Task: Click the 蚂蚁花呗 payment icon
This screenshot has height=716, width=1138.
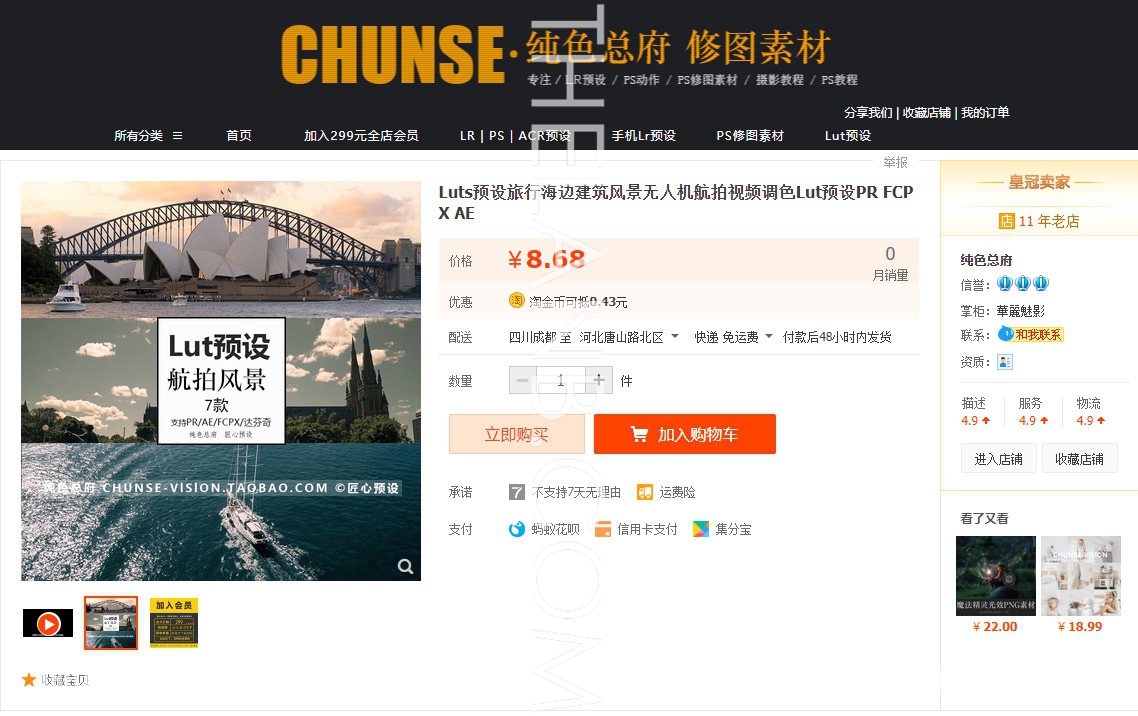Action: 516,530
